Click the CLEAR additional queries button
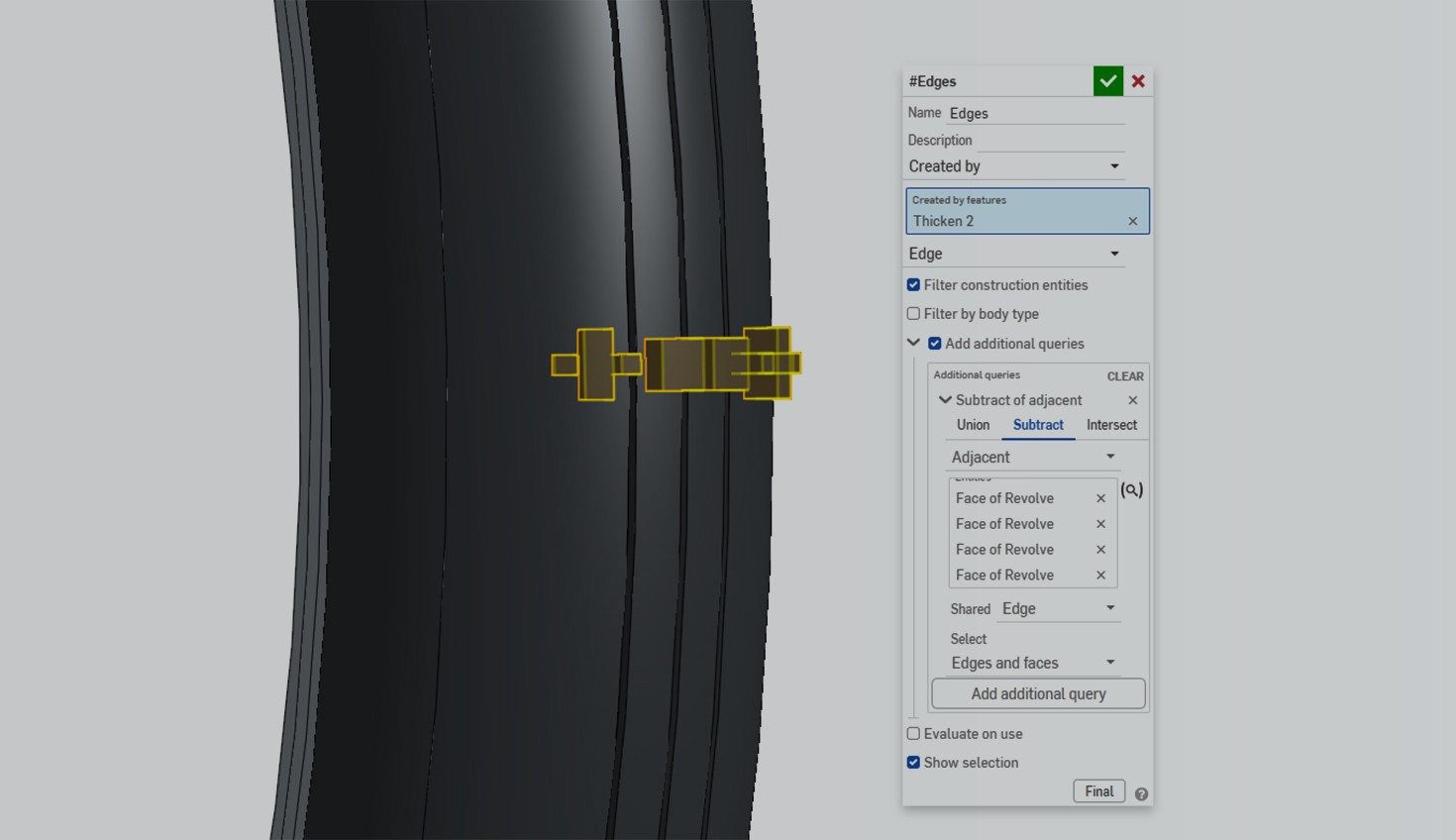Screen dimensions: 1456x840 click(1125, 376)
